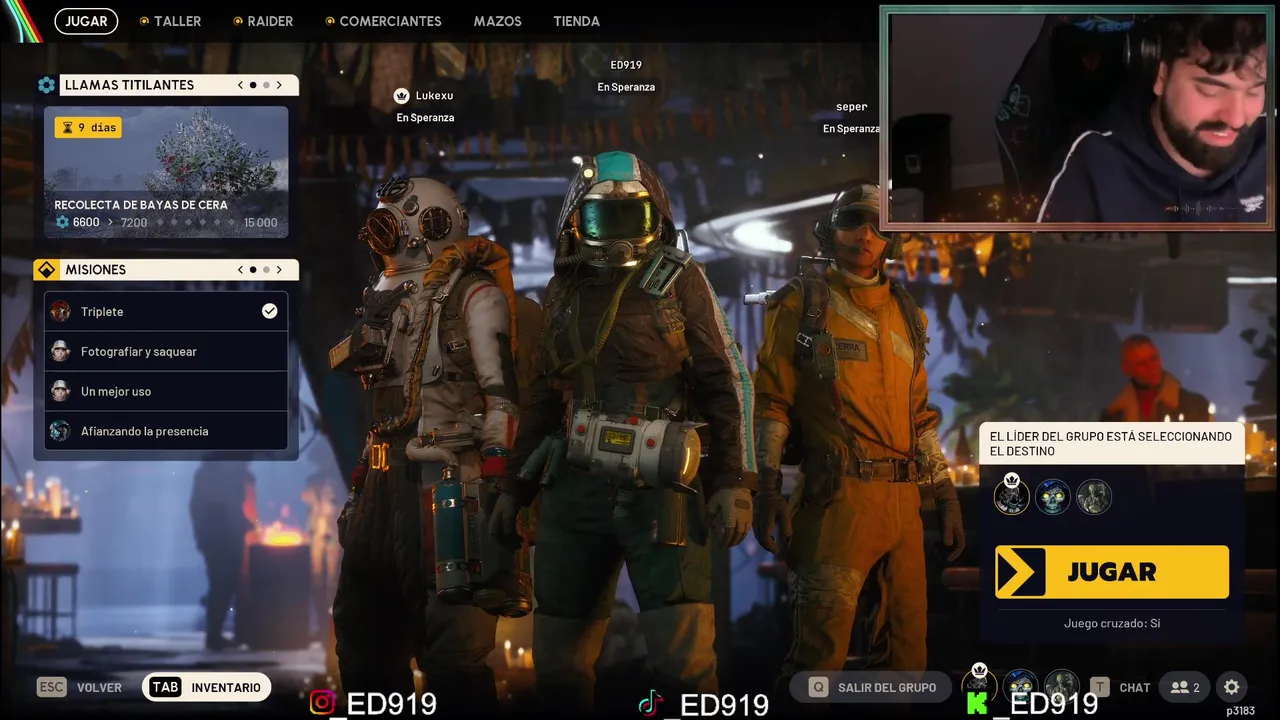Select Fotografiar y saquear mission
This screenshot has width=1280, height=720.
point(166,351)
